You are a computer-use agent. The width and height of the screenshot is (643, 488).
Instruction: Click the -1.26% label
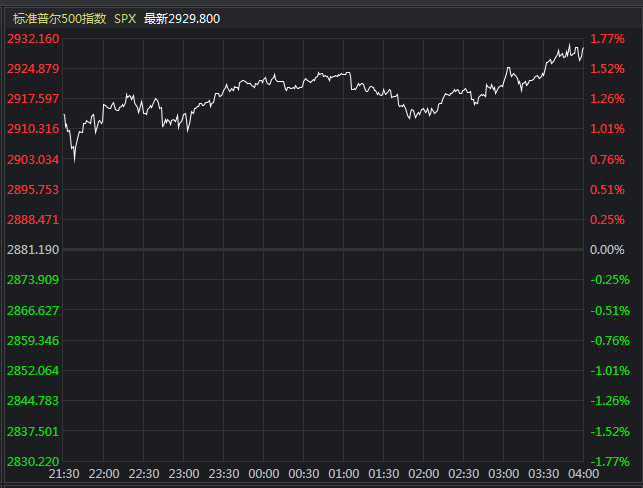pyautogui.click(x=610, y=400)
